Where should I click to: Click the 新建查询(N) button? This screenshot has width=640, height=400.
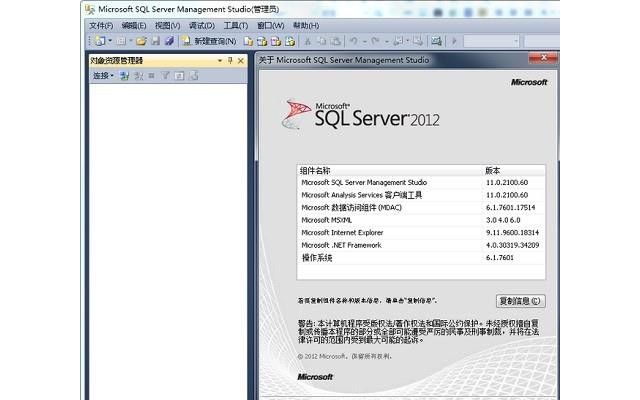click(209, 41)
